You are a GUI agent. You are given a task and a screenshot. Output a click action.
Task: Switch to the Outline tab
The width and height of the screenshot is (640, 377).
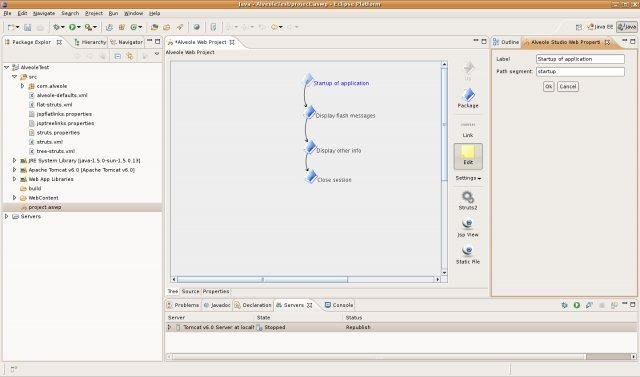[x=506, y=42]
